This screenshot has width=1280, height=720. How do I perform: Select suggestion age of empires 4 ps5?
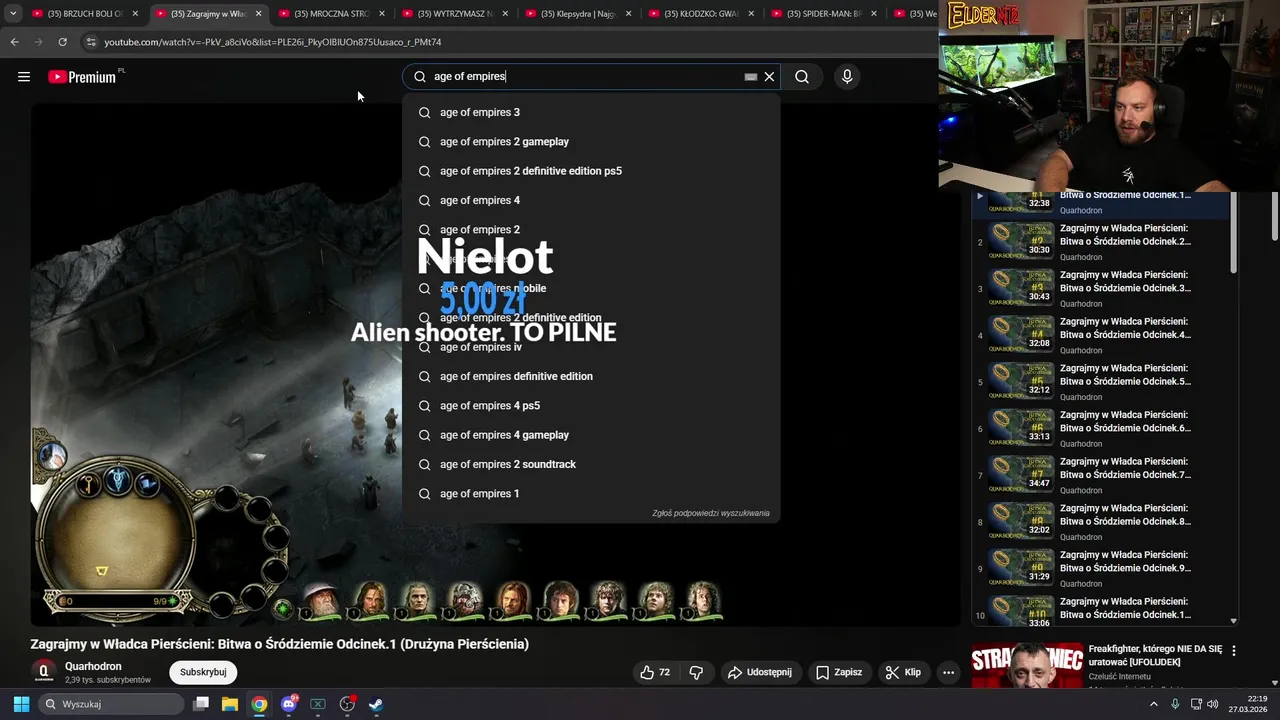coord(591,406)
